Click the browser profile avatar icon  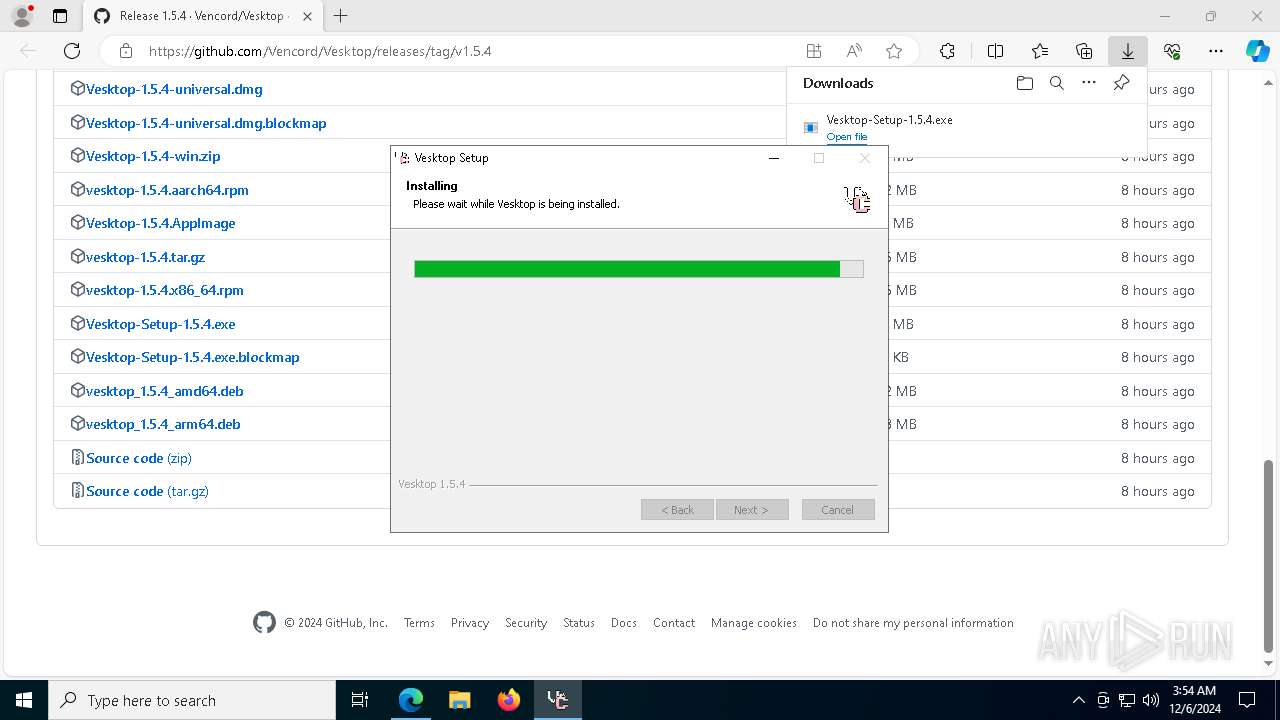pos(22,16)
